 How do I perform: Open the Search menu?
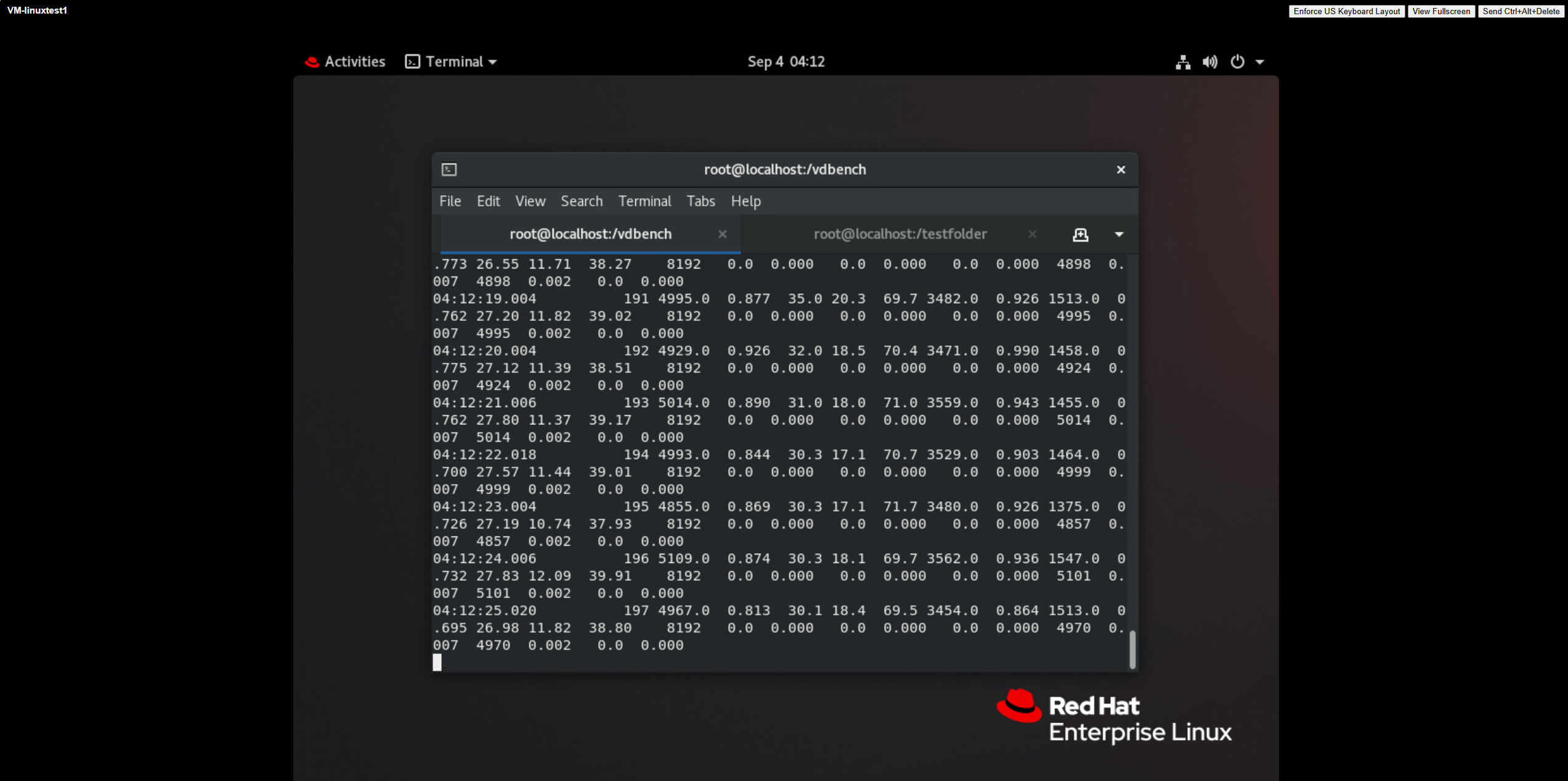tap(582, 201)
